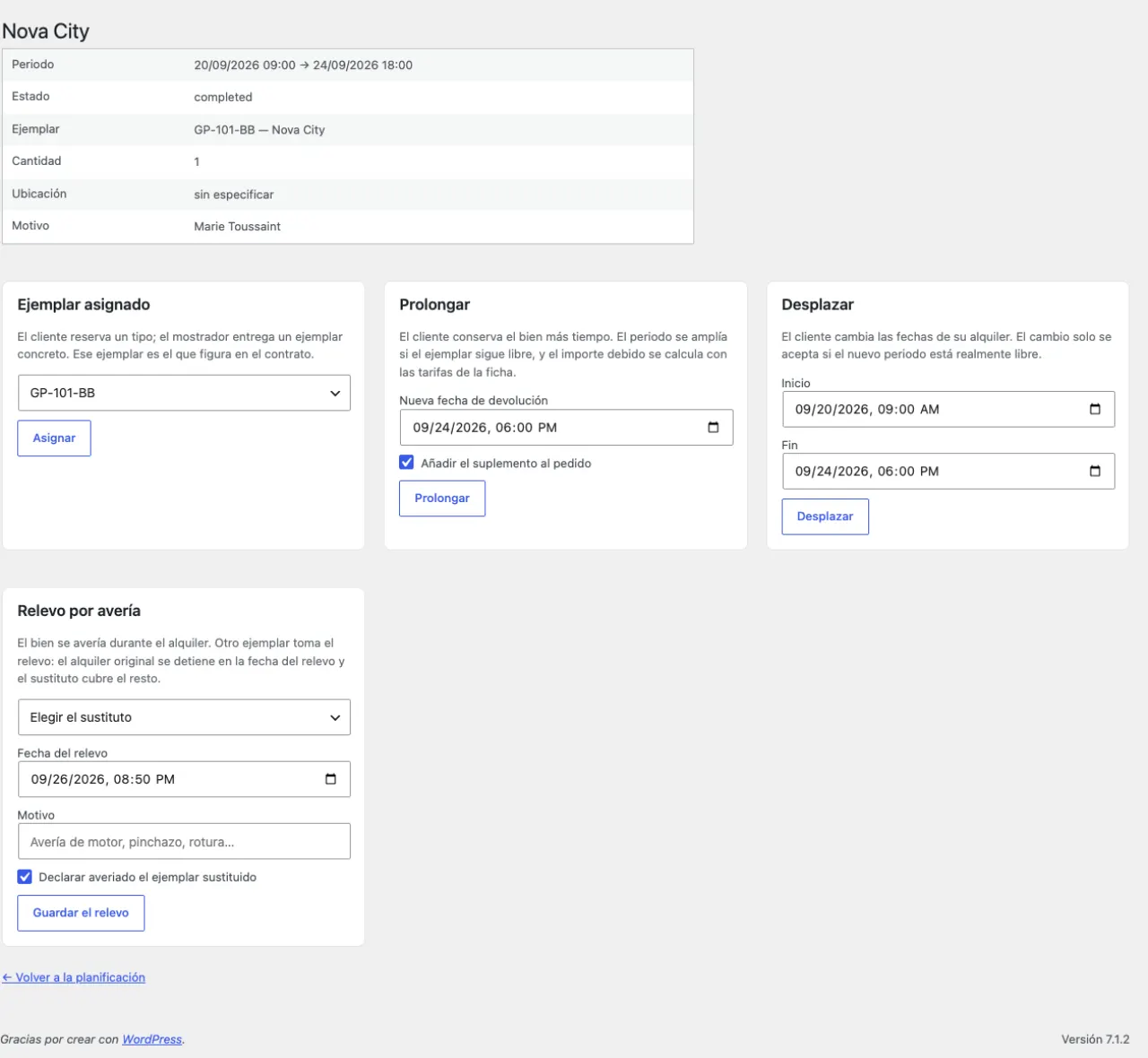The width and height of the screenshot is (1148, 1058).
Task: Click the 'GP-101-BB — Nova City' ejemplar value
Action: pos(259,130)
